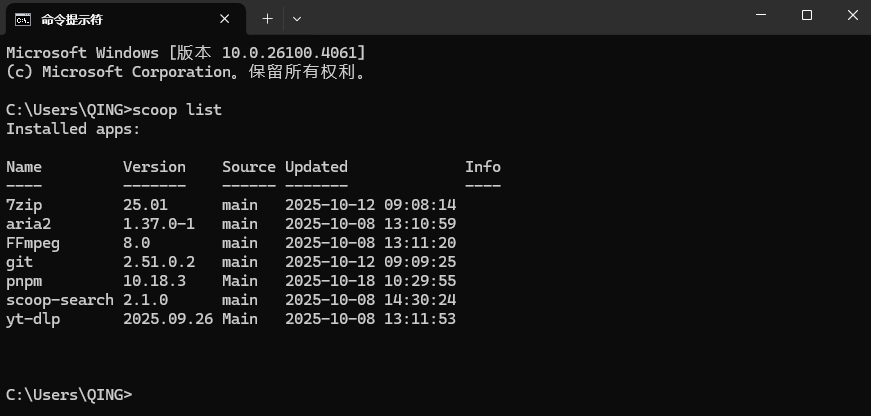Image resolution: width=871 pixels, height=416 pixels.
Task: Click the Version column header
Action: 154,167
